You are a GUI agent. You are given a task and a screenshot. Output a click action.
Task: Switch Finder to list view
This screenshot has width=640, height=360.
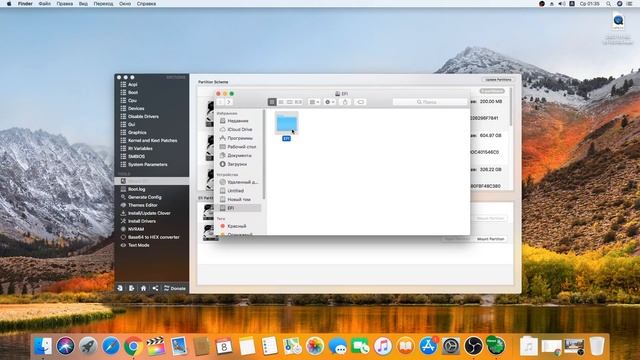[x=281, y=102]
